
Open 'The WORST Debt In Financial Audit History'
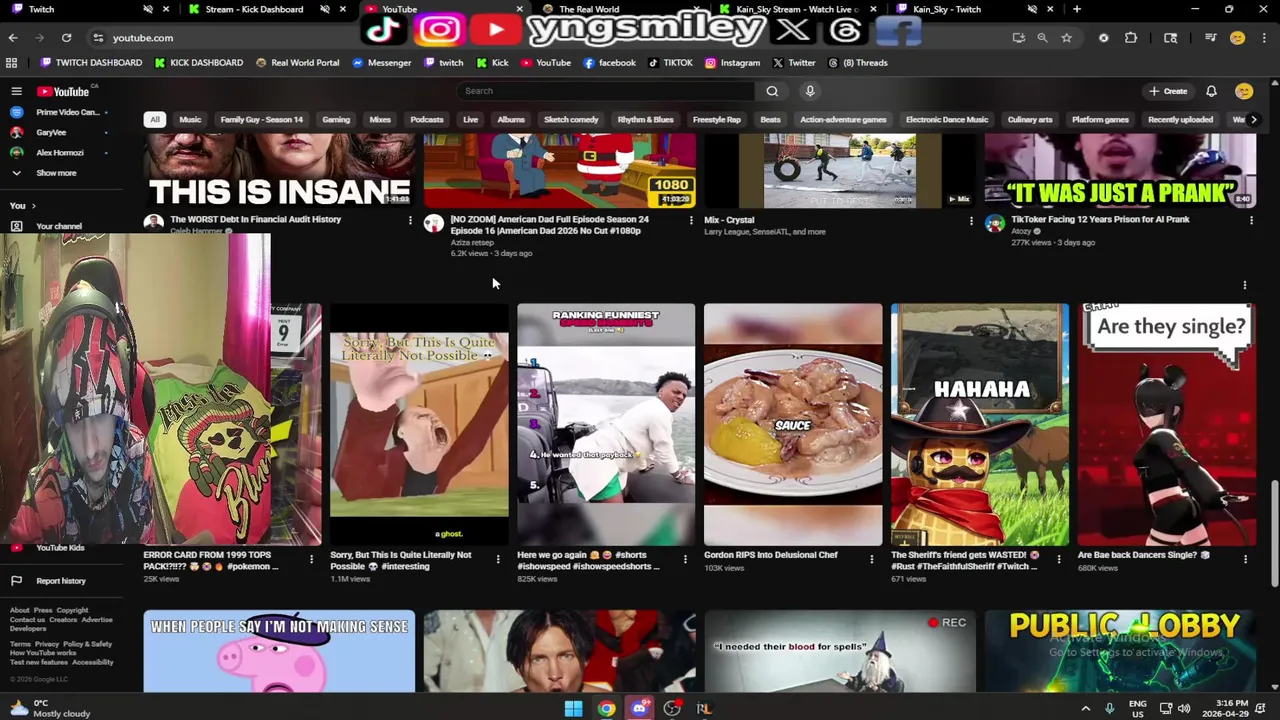(x=255, y=219)
